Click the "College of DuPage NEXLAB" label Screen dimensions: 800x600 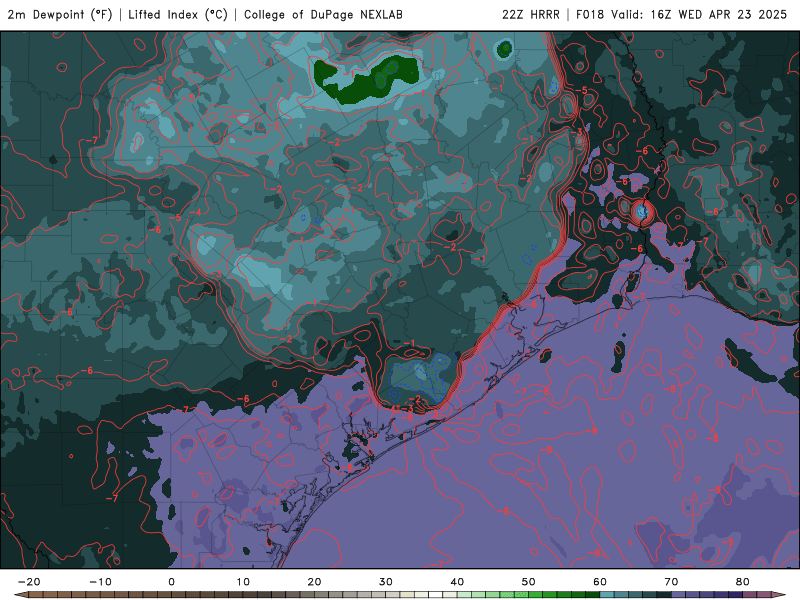tap(323, 15)
